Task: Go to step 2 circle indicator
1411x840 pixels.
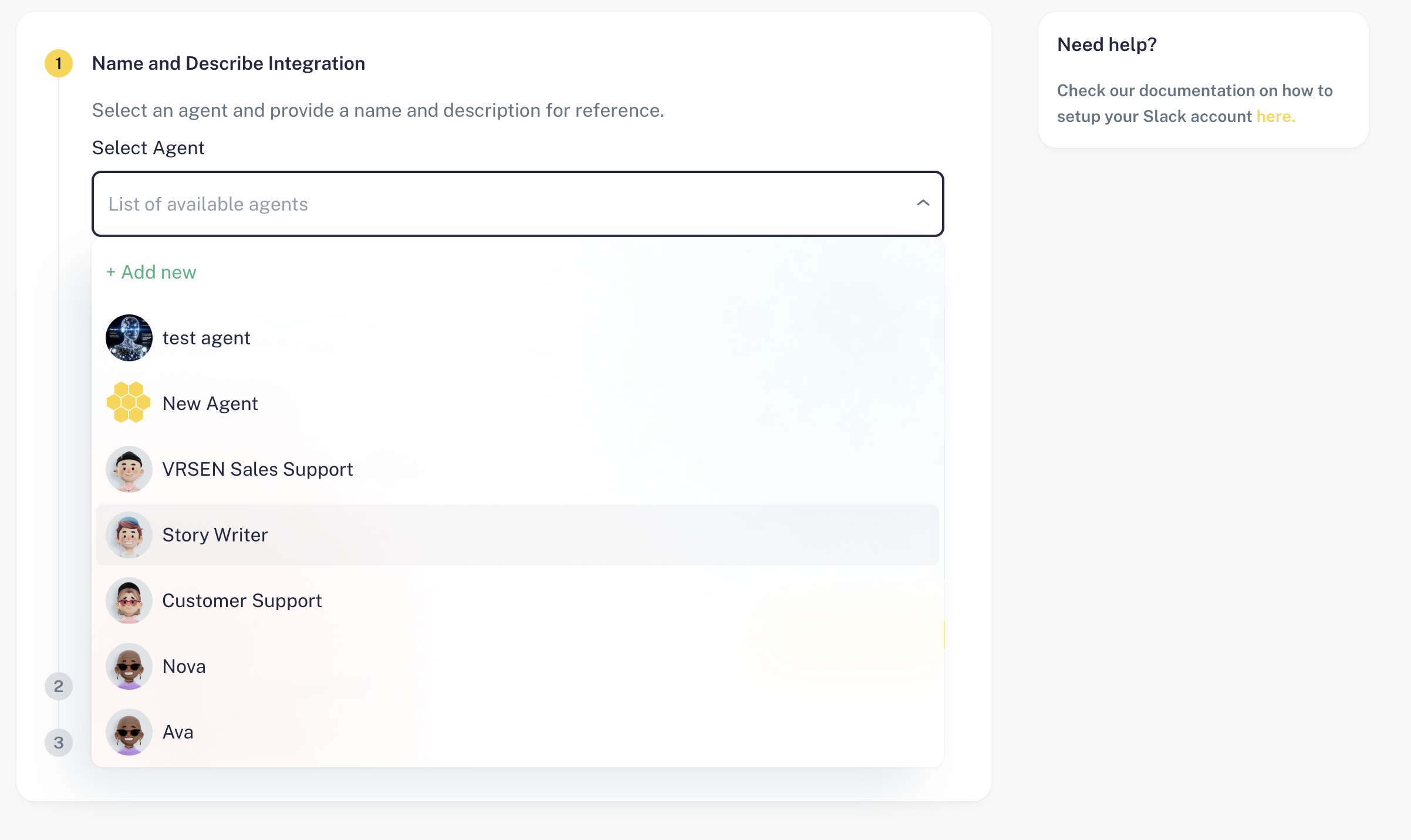Action: click(59, 686)
